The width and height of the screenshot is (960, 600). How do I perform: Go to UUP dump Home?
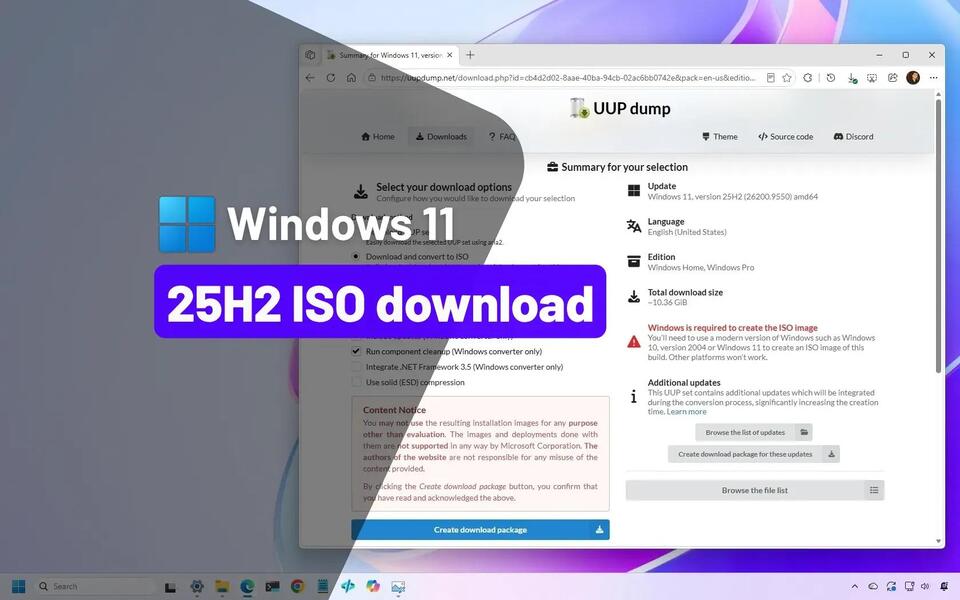[x=378, y=137]
